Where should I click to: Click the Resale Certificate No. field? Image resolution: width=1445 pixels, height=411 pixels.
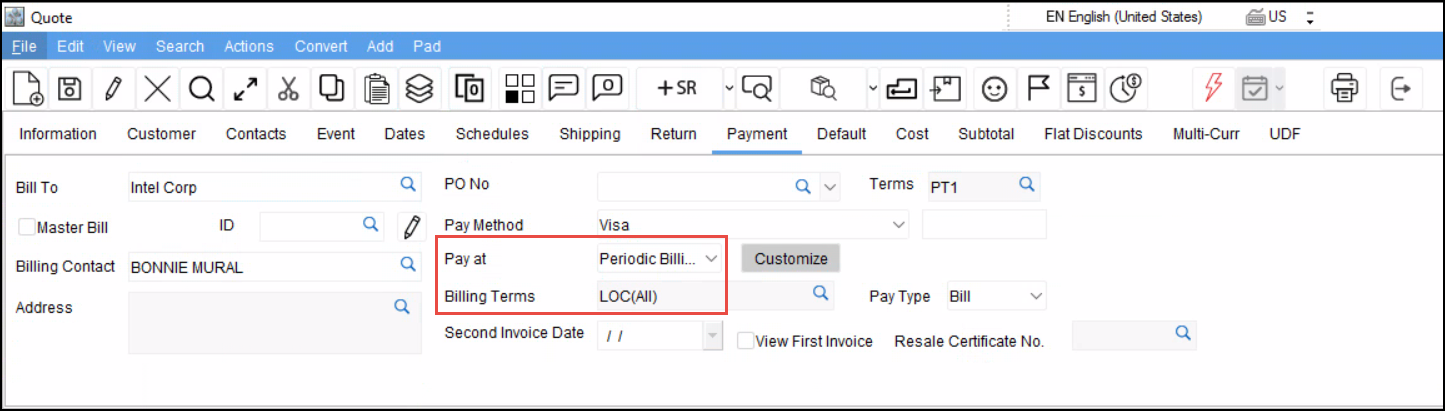1122,335
